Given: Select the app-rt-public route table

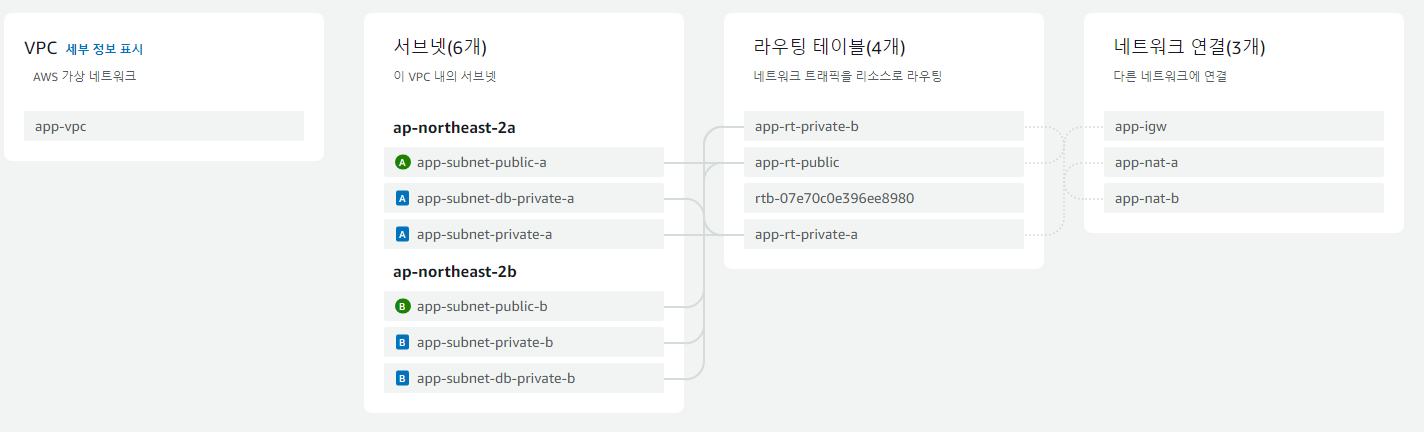Looking at the screenshot, I should (797, 162).
